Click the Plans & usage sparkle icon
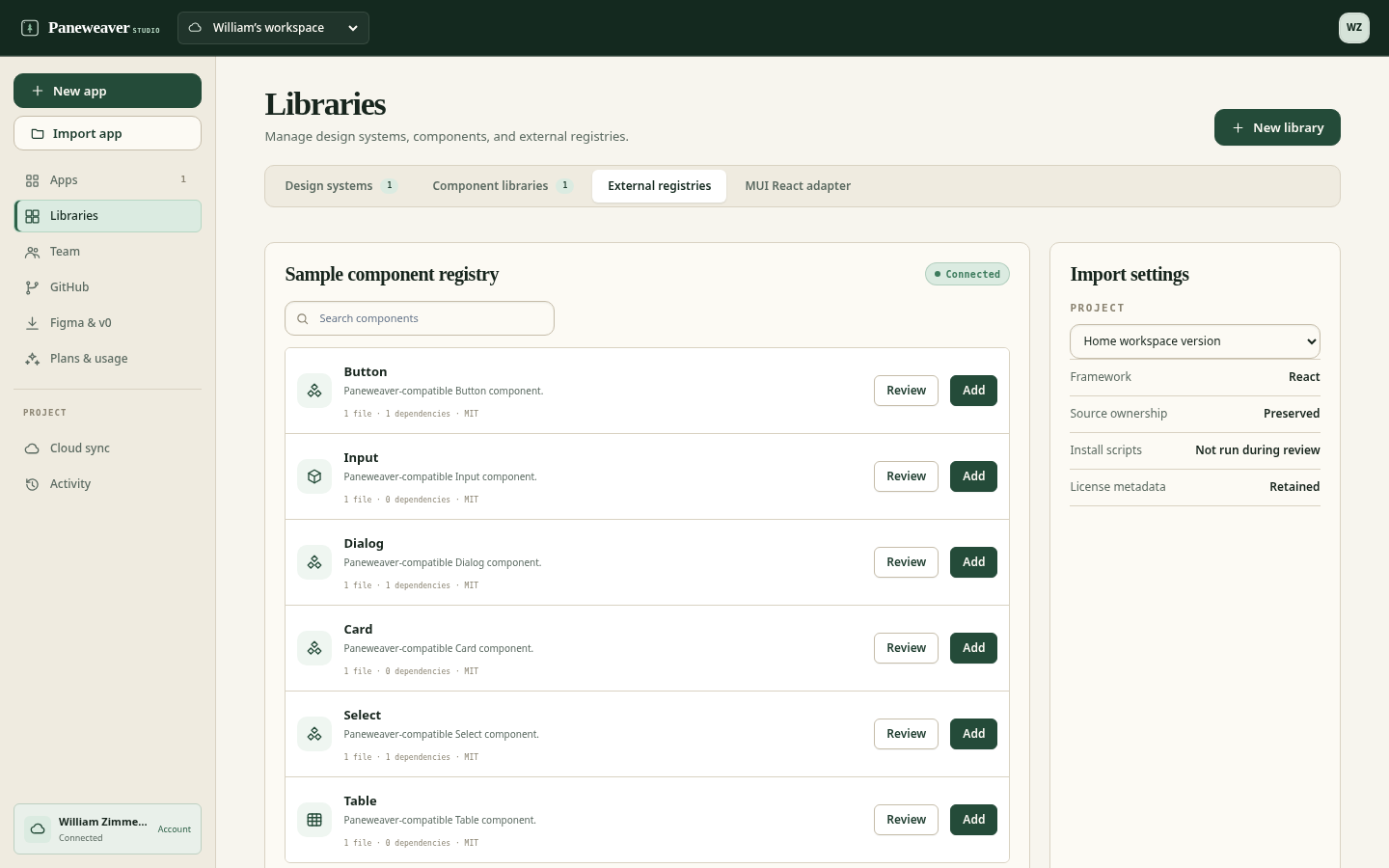 (x=32, y=359)
